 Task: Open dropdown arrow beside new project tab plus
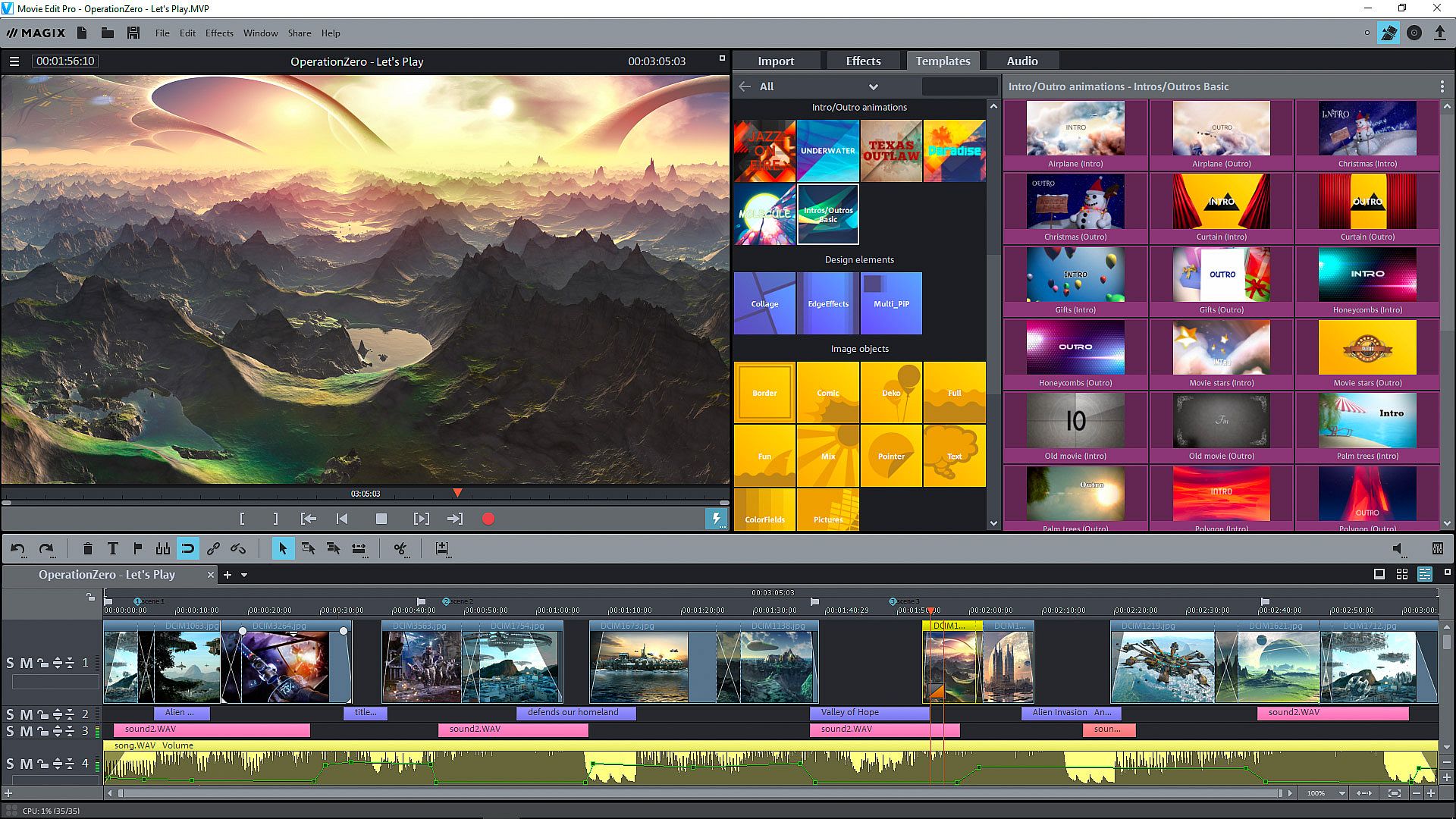point(244,575)
